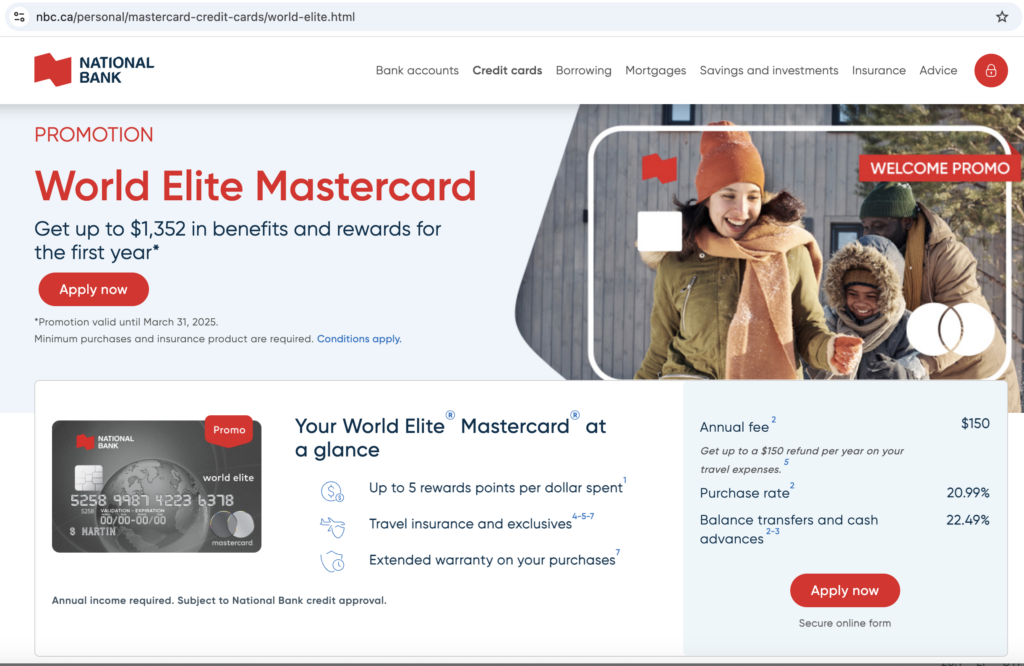Viewport: 1024px width, 666px height.
Task: Open the Savings and investments menu
Action: tap(769, 71)
